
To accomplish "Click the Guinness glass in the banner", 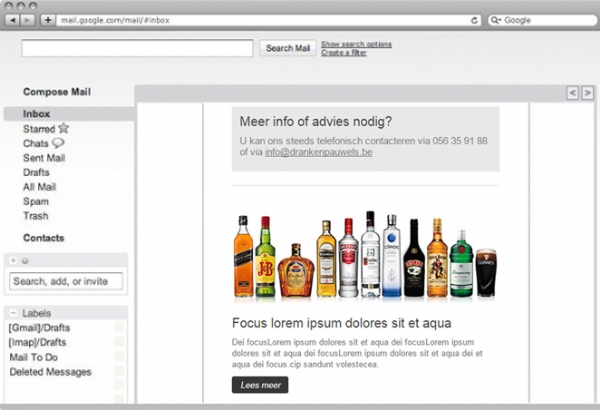I will [x=486, y=273].
